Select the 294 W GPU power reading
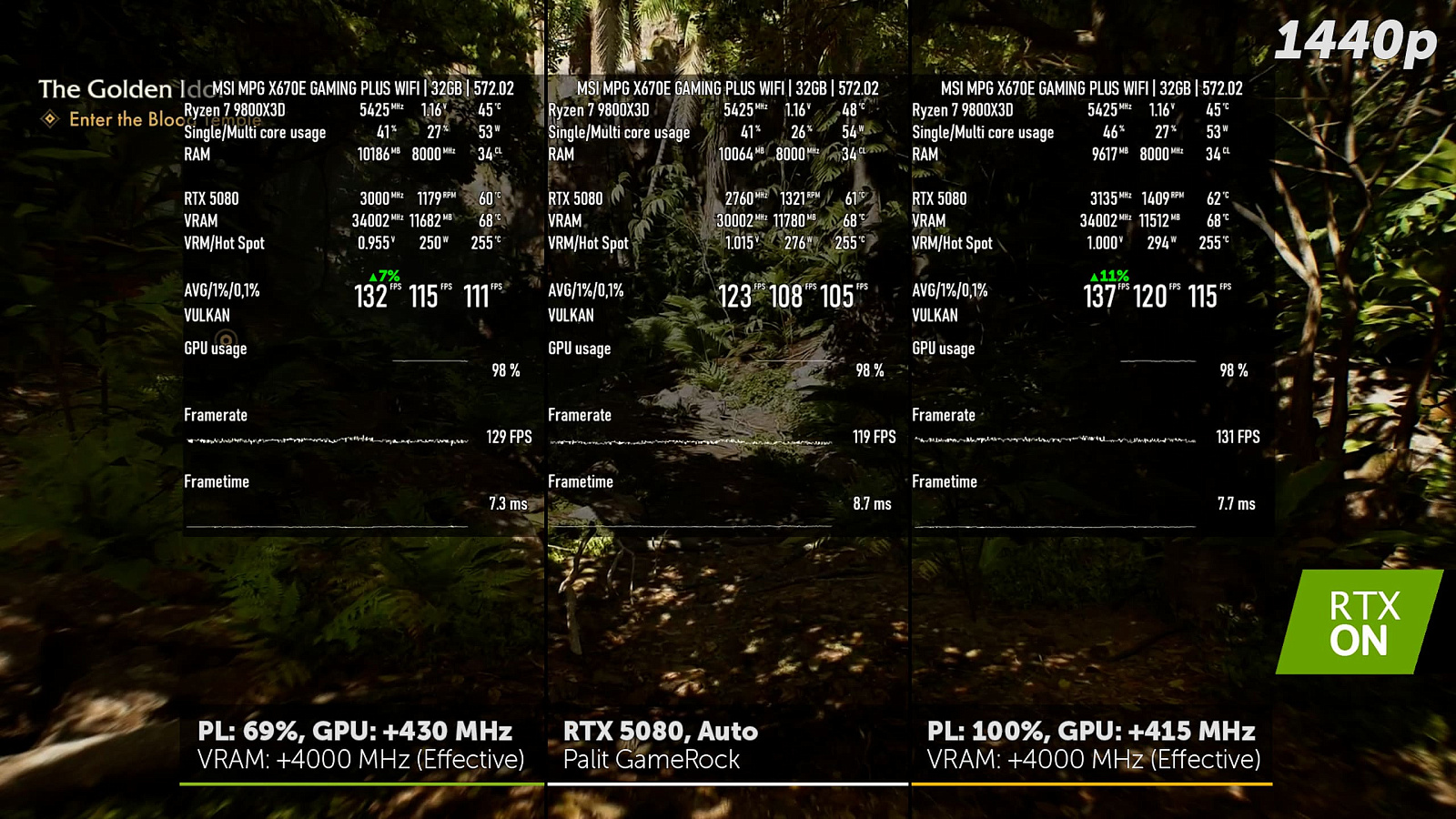 (1163, 243)
